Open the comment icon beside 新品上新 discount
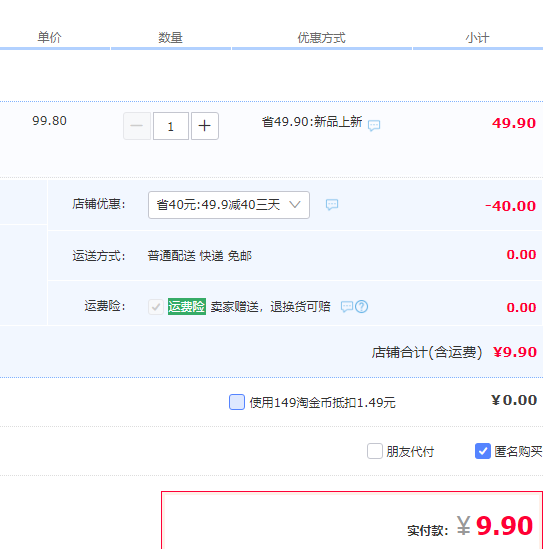This screenshot has height=549, width=555. point(374,126)
